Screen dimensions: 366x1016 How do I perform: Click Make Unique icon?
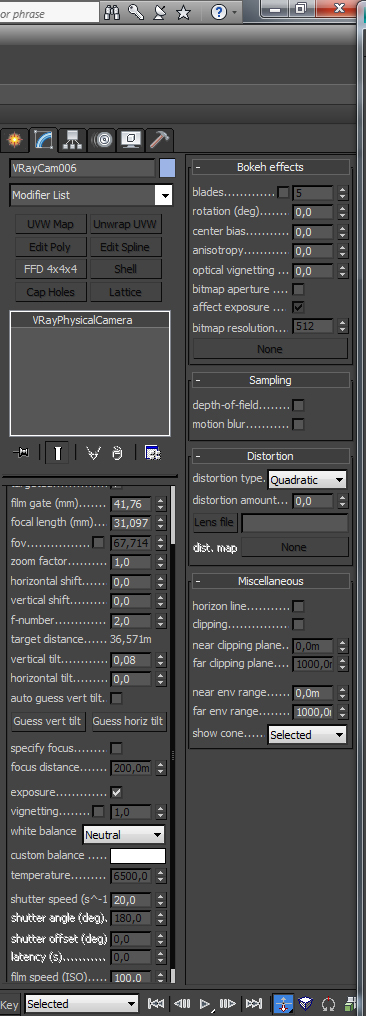pyautogui.click(x=94, y=453)
